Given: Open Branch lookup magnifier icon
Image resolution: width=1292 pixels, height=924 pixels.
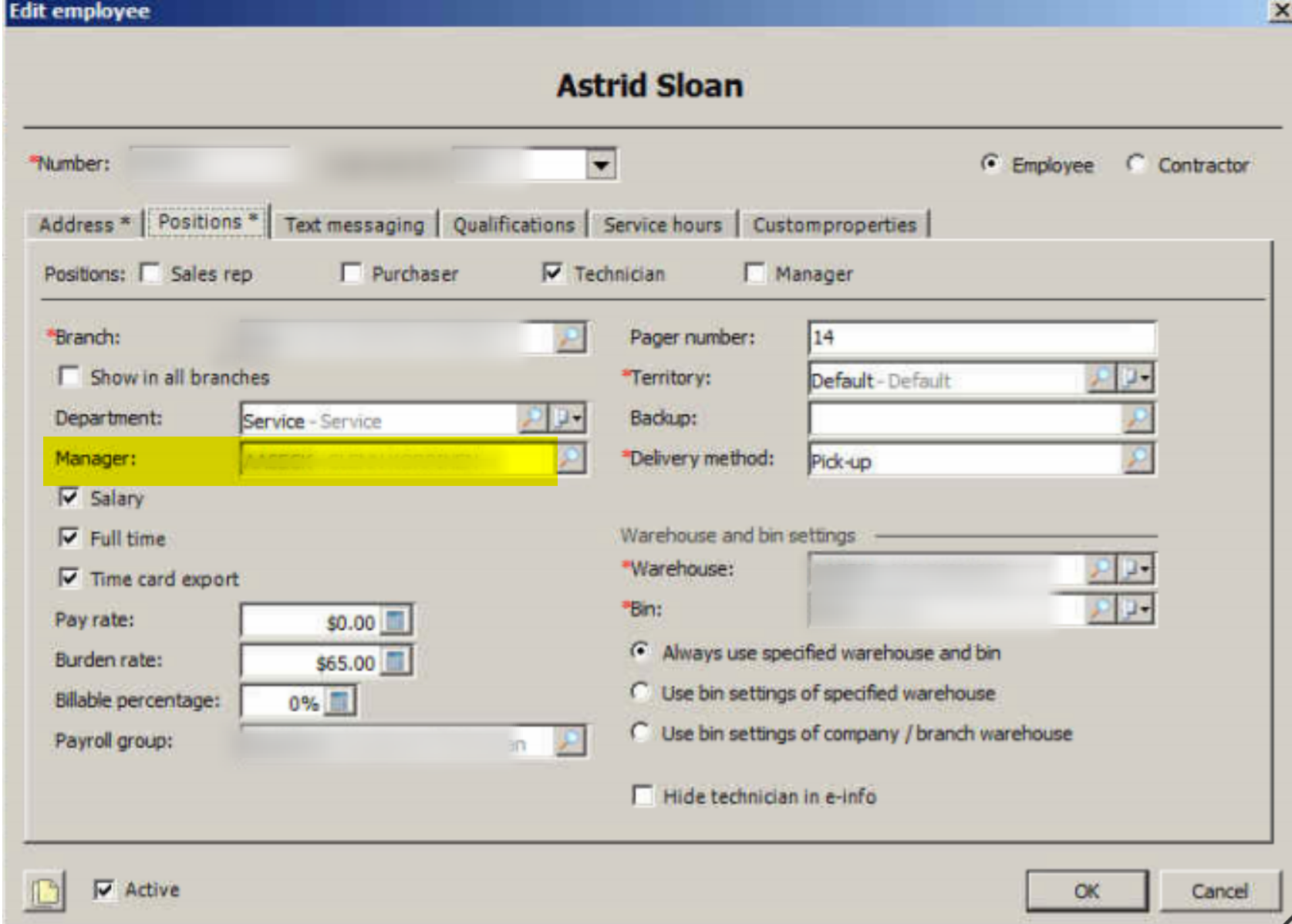Looking at the screenshot, I should (570, 338).
